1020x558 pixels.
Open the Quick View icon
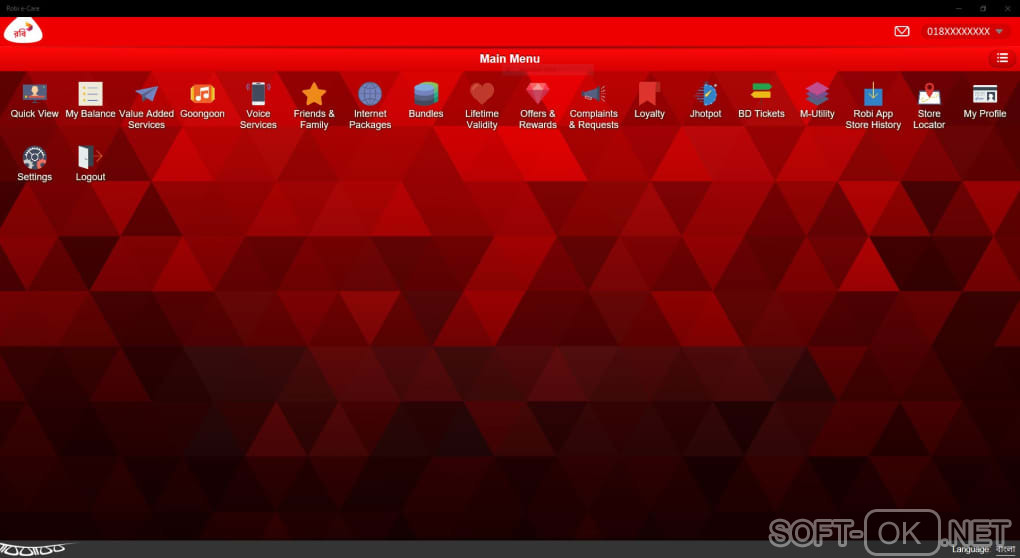tap(34, 94)
